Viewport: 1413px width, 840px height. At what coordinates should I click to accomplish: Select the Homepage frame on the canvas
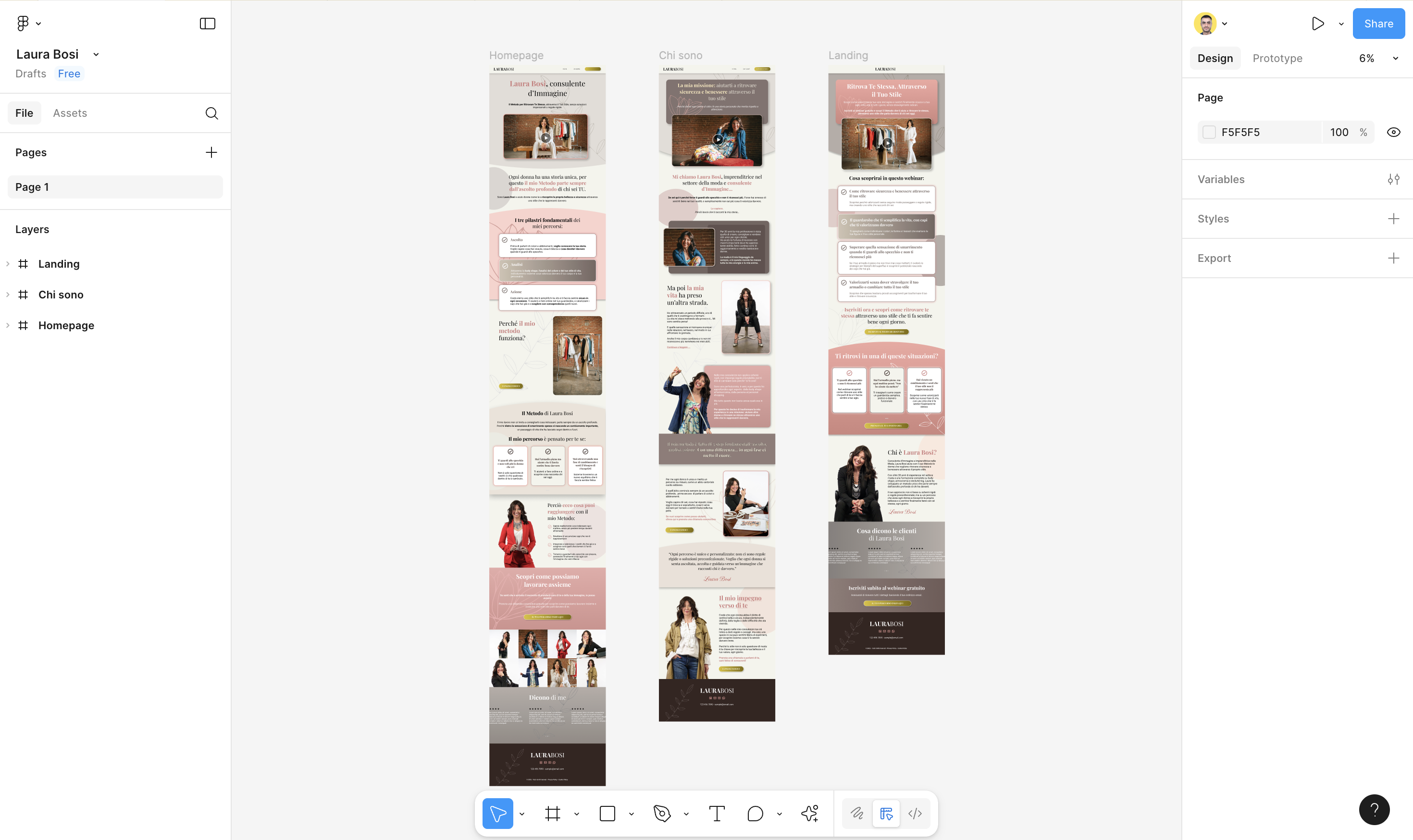coord(516,55)
